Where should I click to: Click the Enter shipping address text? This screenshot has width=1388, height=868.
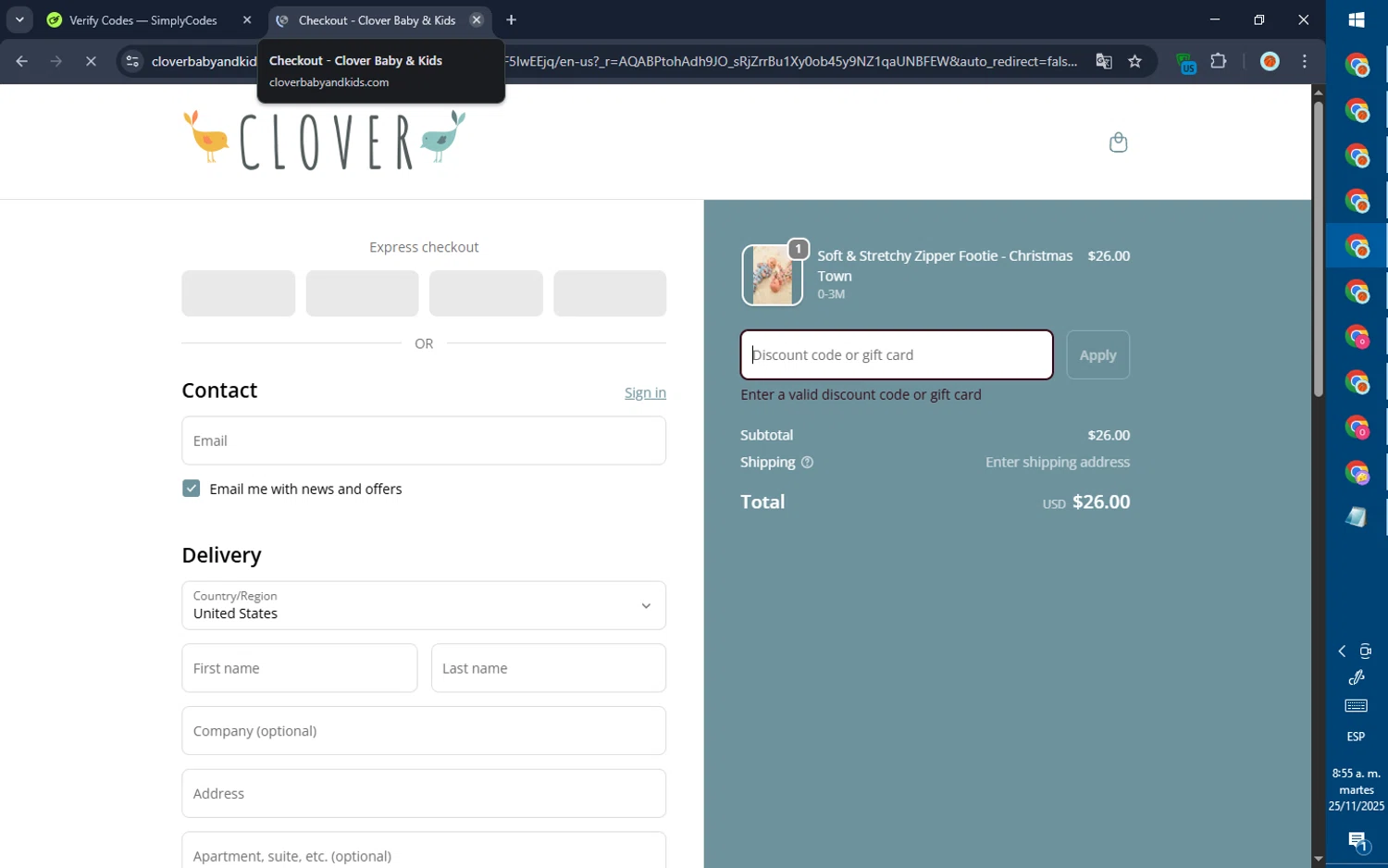1058,462
